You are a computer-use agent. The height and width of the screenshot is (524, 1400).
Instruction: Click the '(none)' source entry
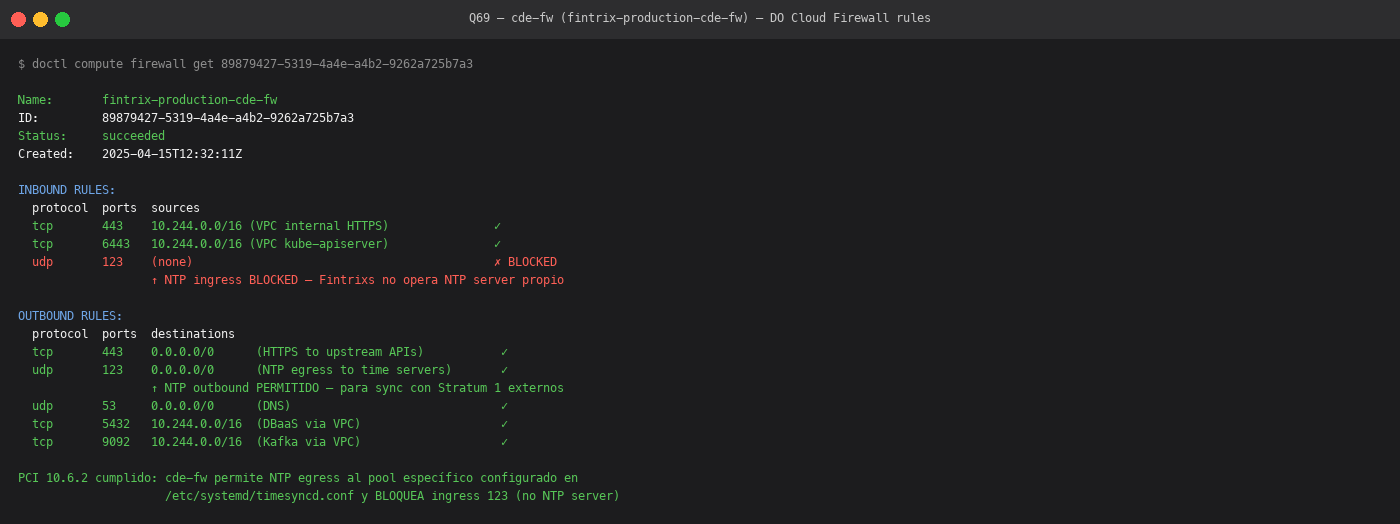pyautogui.click(x=172, y=262)
